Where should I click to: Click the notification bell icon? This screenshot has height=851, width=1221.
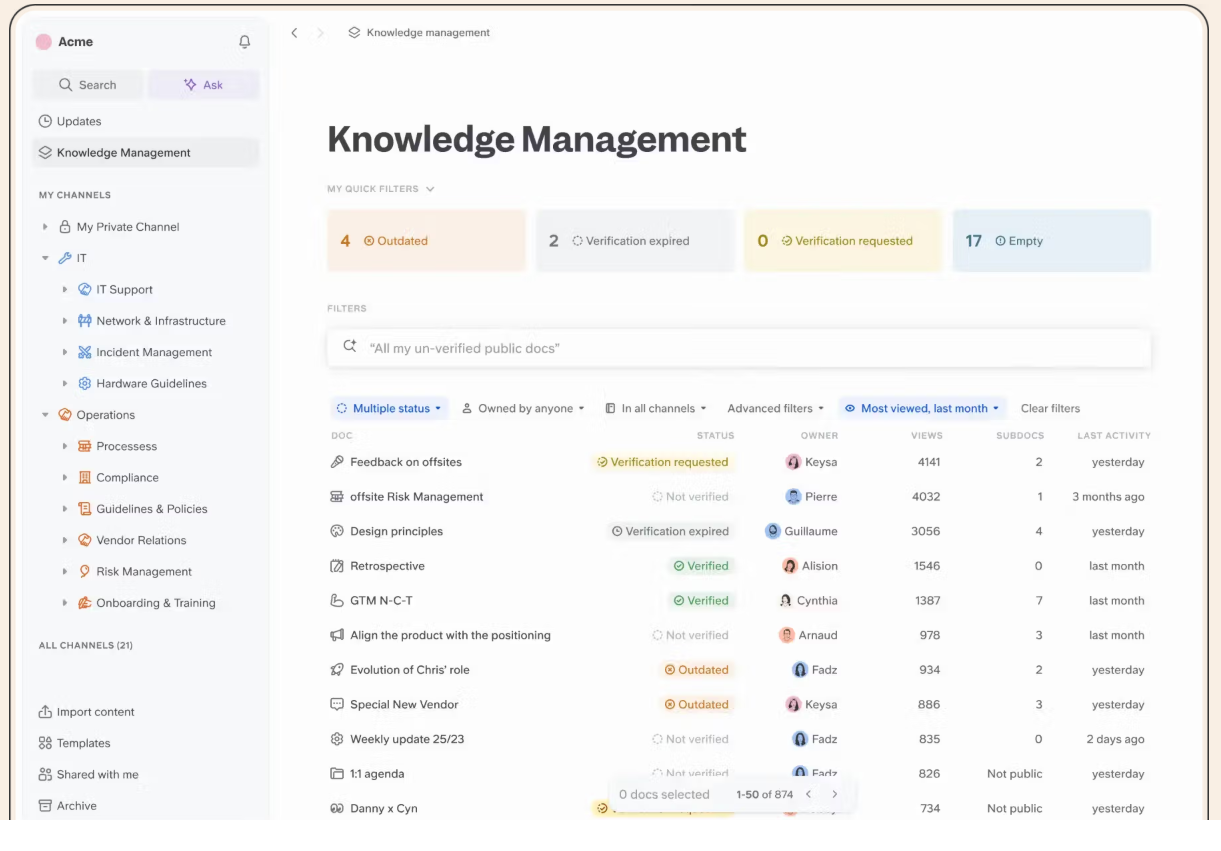[244, 42]
